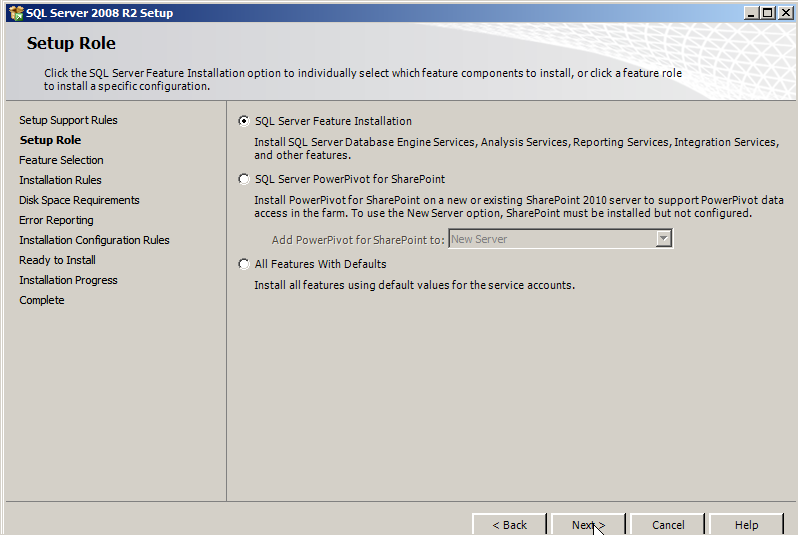Go back with the Back button

point(509,524)
